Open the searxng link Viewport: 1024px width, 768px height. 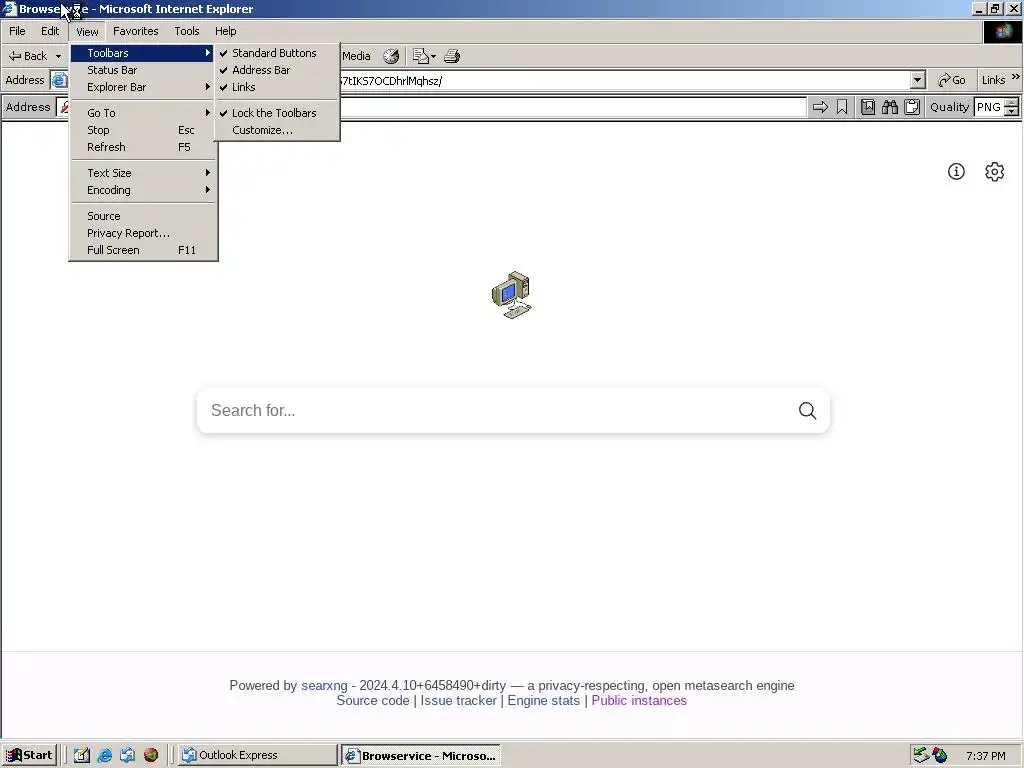pyautogui.click(x=324, y=686)
